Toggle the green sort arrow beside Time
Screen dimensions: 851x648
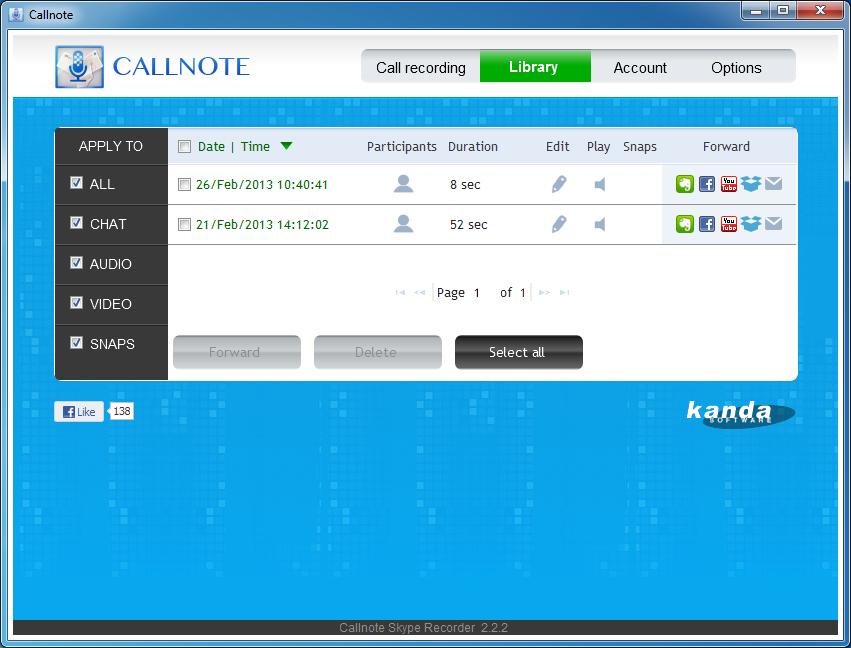coord(287,145)
